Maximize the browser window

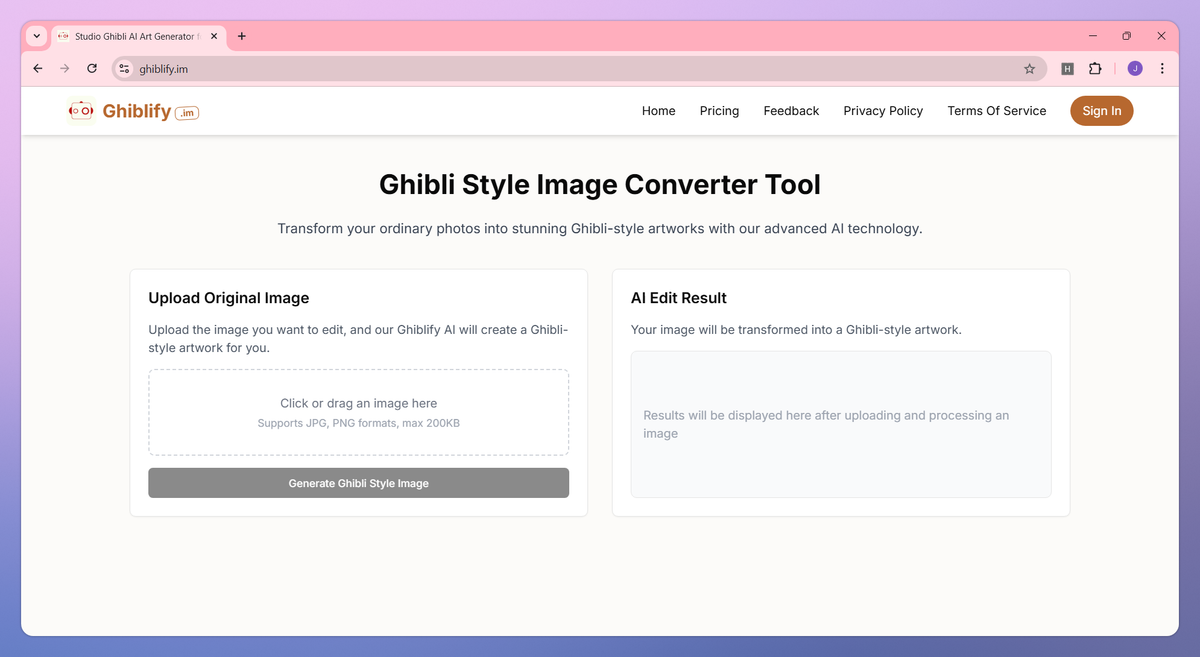pos(1127,36)
